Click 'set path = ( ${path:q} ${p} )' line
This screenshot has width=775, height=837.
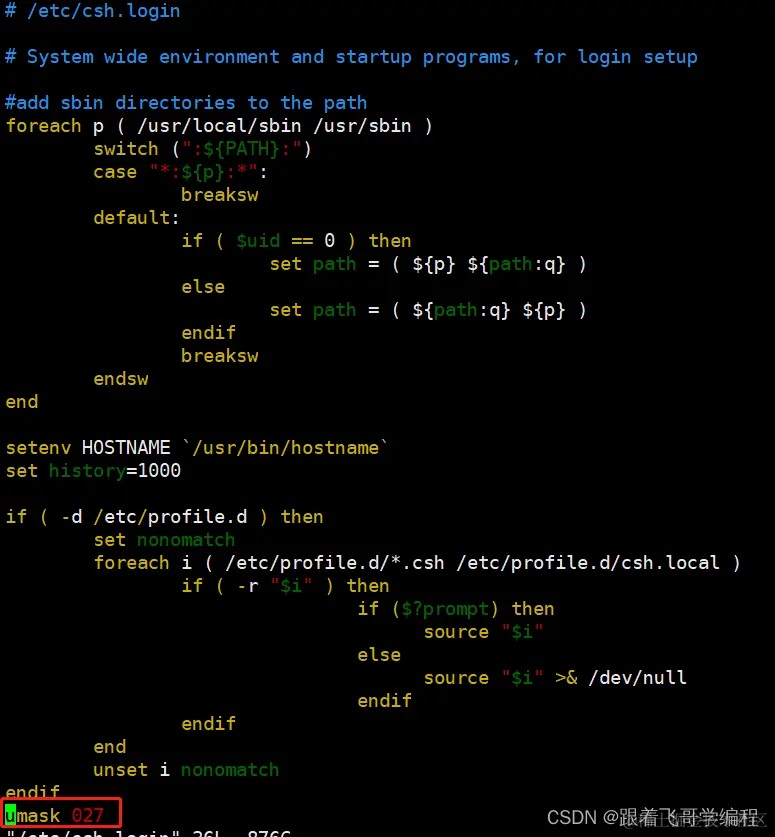428,310
